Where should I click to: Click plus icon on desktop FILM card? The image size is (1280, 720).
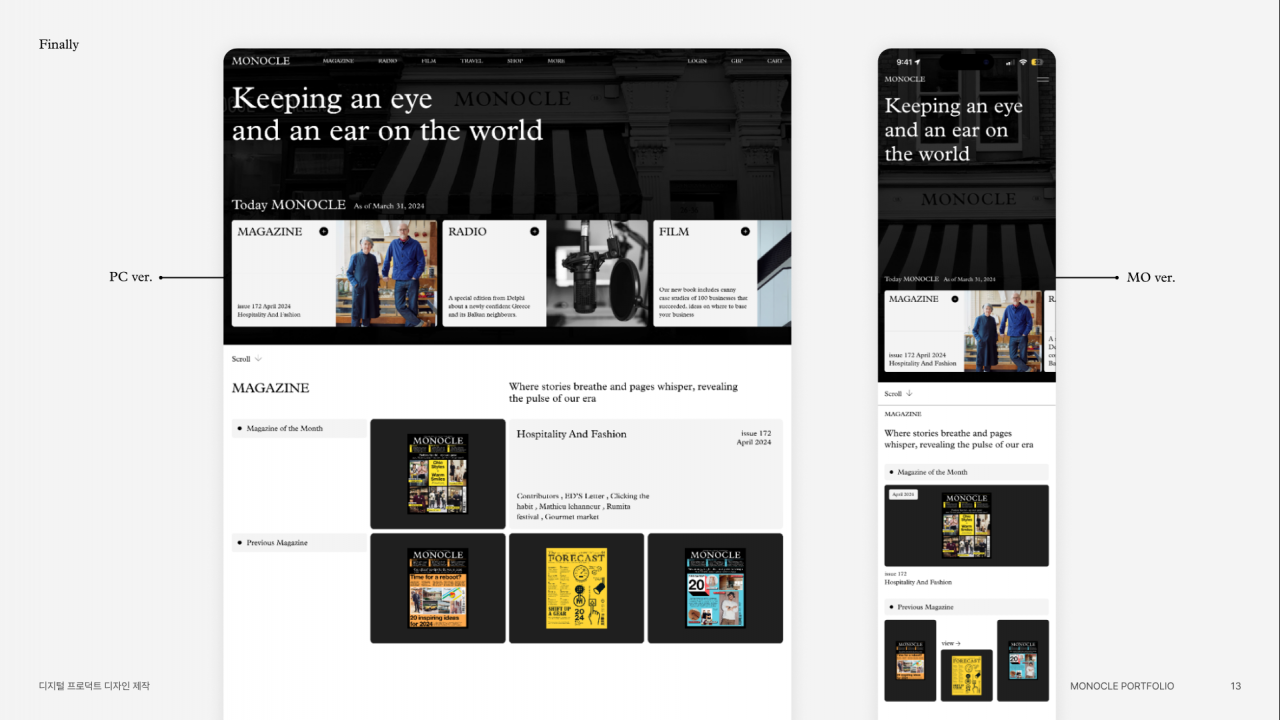pyautogui.click(x=745, y=231)
